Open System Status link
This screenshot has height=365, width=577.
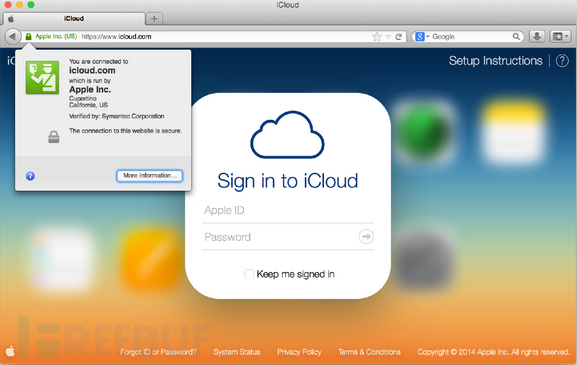point(237,352)
